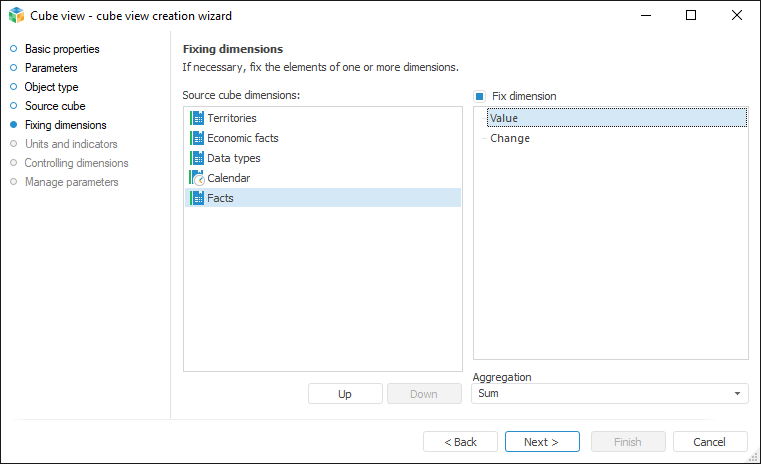Select the Change element in the list
The height and width of the screenshot is (464, 761).
point(510,138)
